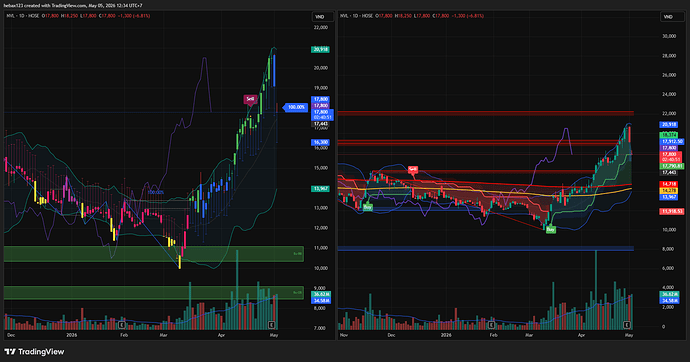Click the TradingView logo
This screenshot has width=690, height=362.
[x=34, y=351]
